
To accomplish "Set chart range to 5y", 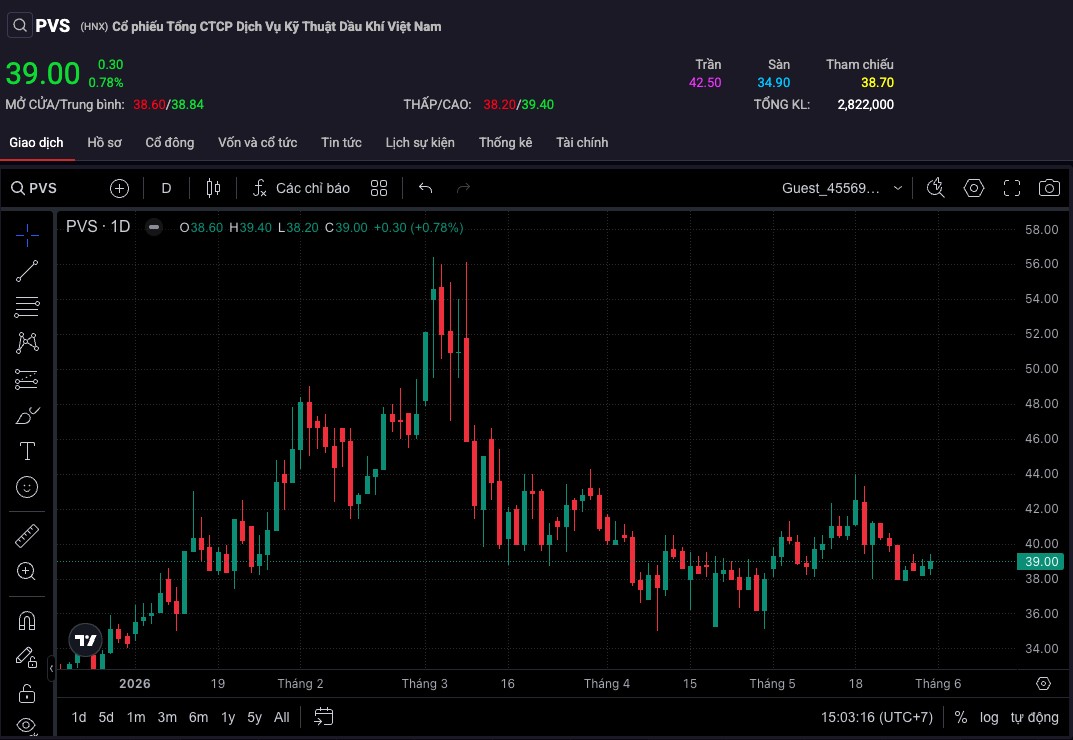I will point(255,717).
